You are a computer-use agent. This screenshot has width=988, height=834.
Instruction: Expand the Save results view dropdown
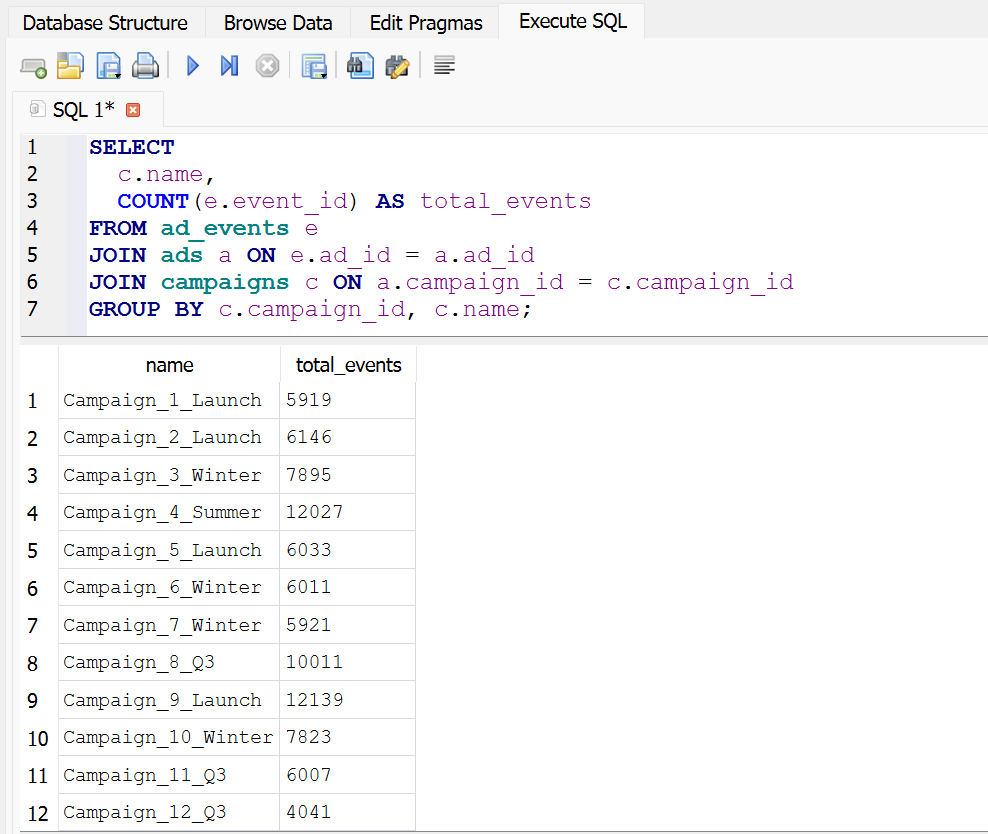point(322,75)
